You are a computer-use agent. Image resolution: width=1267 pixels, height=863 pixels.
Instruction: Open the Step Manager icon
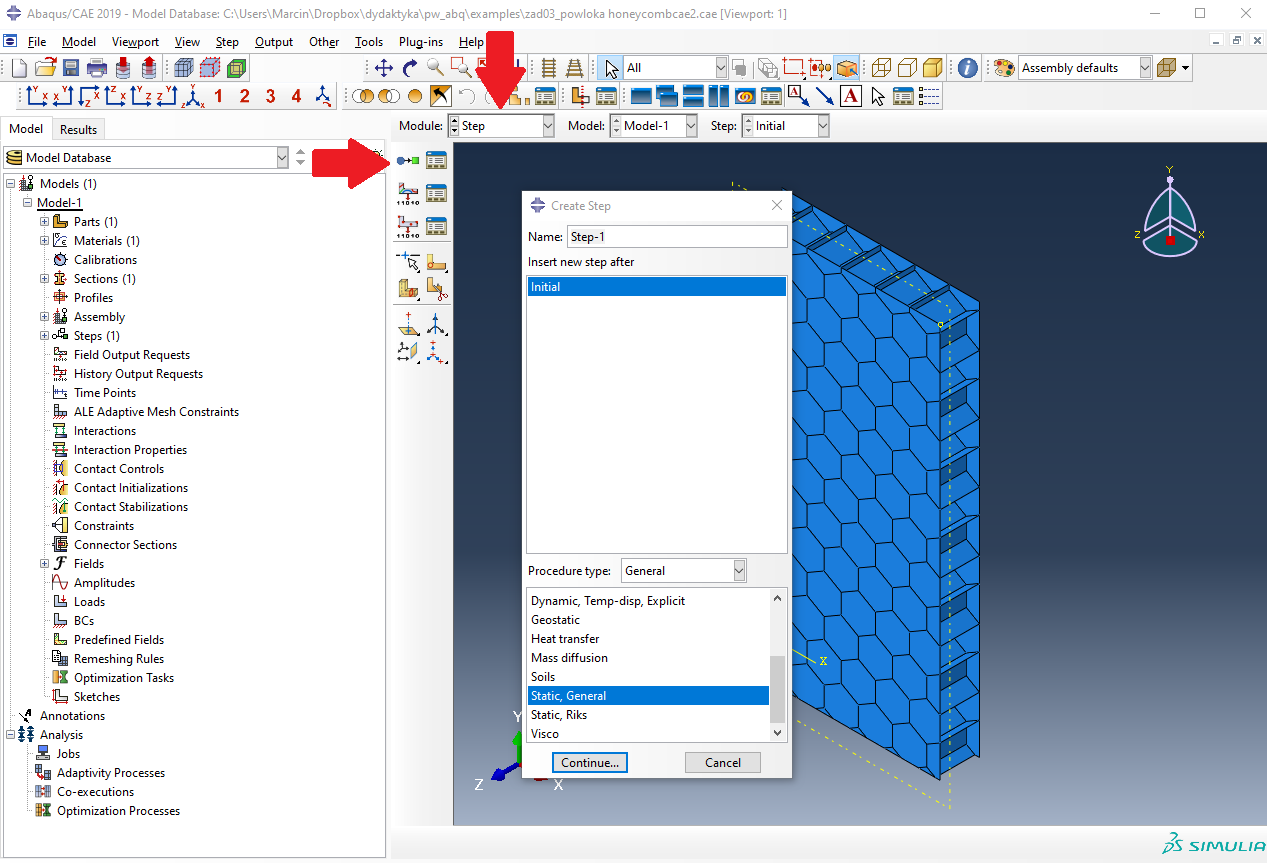[436, 160]
